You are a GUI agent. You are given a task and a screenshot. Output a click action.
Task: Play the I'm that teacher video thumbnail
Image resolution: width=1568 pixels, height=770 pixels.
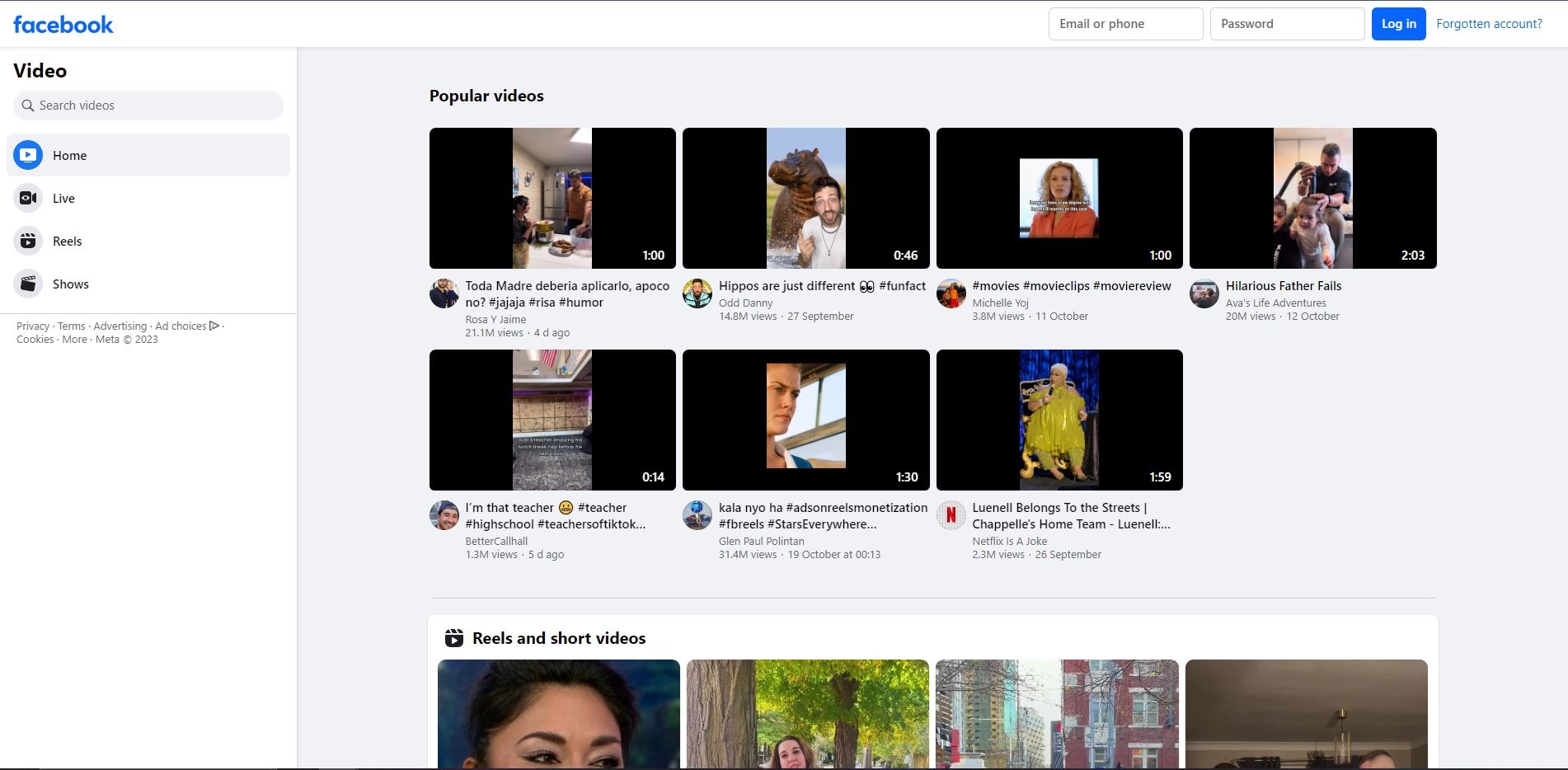click(552, 420)
